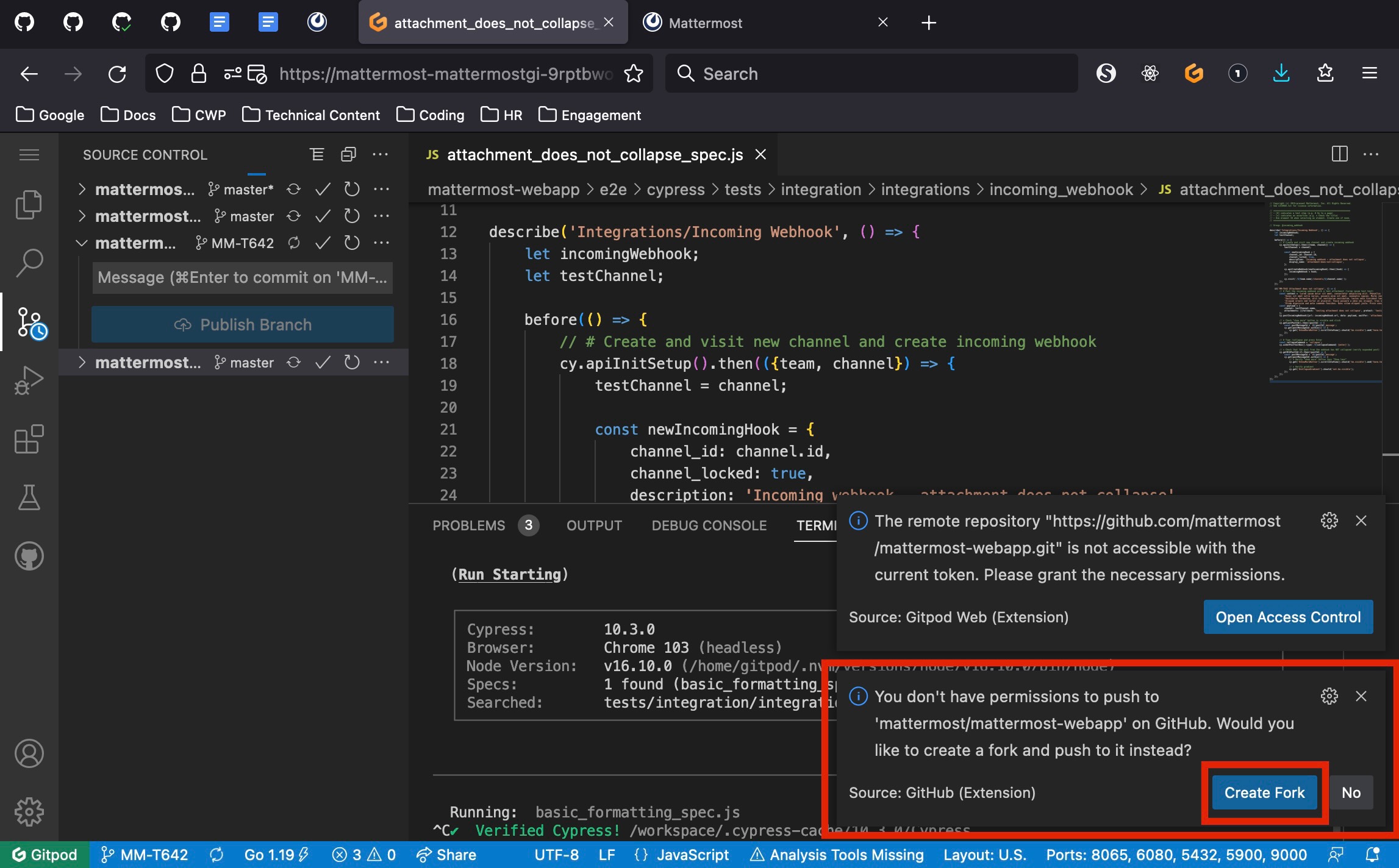Open the Explorer view in the activity bar
This screenshot has height=868, width=1399.
29,205
